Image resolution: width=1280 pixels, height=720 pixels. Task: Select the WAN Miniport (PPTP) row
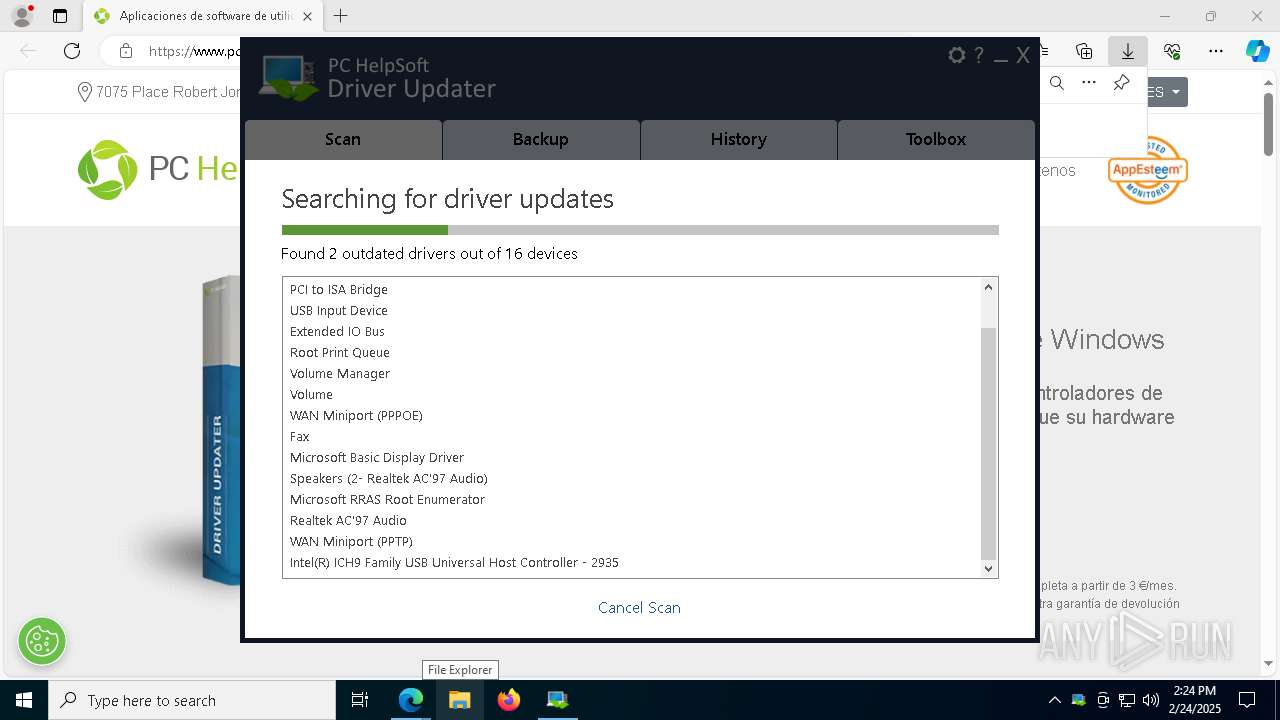(632, 542)
